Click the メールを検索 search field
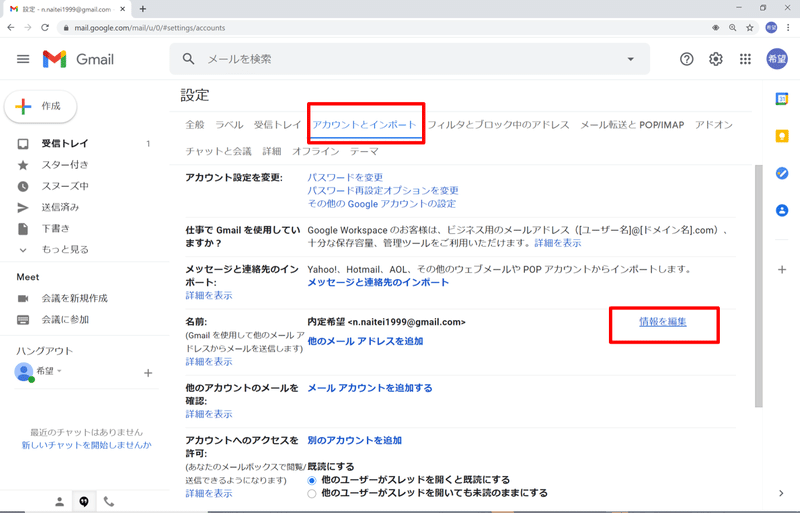The width and height of the screenshot is (800, 513). [410, 59]
